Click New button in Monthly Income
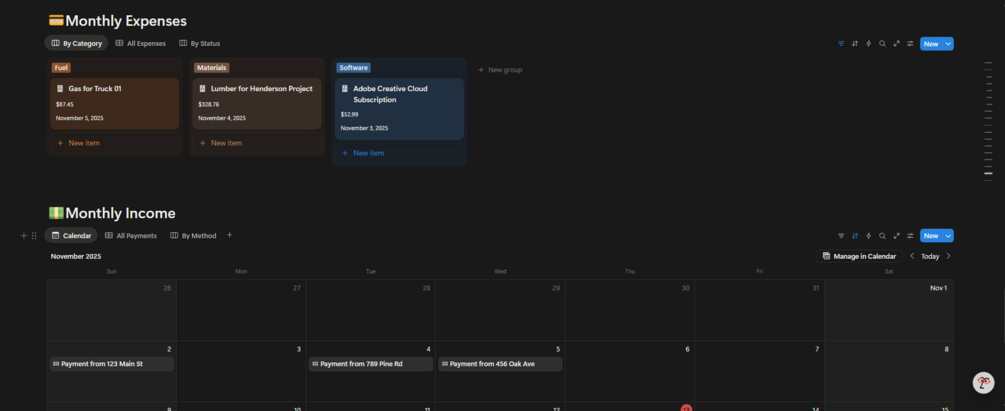 point(931,236)
